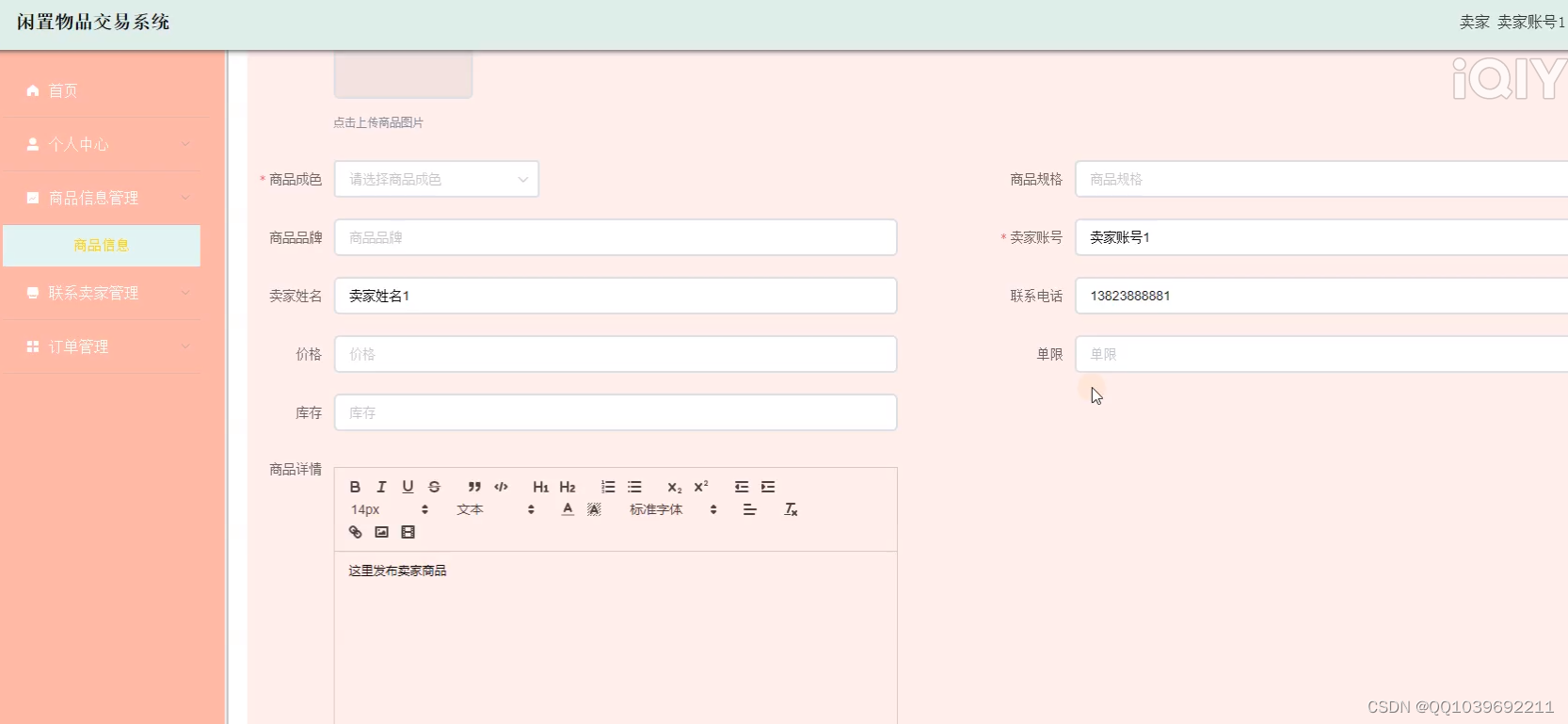The image size is (1568, 724).
Task: Expand 订单管理 sidebar menu
Action: click(101, 346)
